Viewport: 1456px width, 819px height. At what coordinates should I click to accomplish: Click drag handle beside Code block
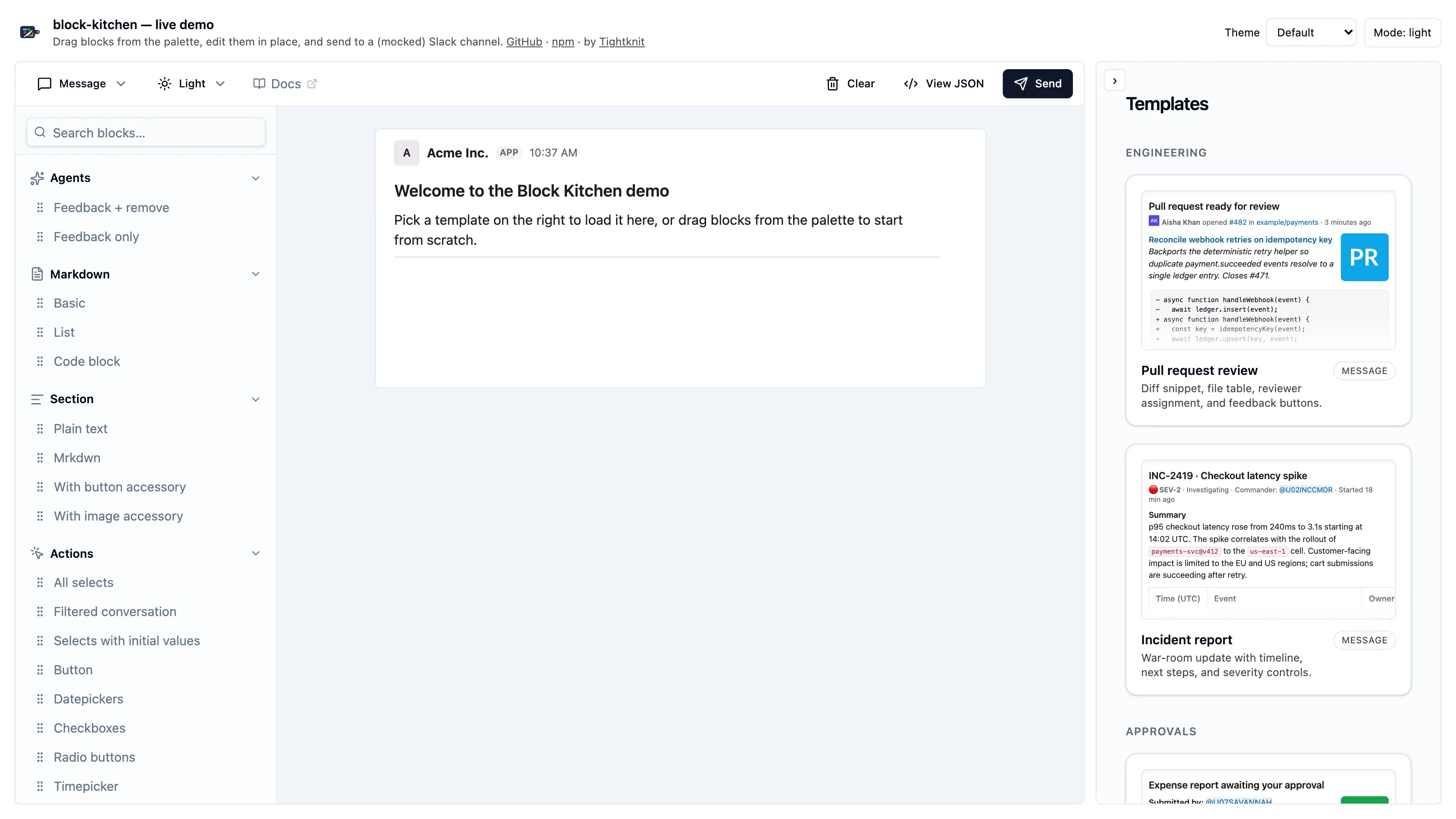40,362
